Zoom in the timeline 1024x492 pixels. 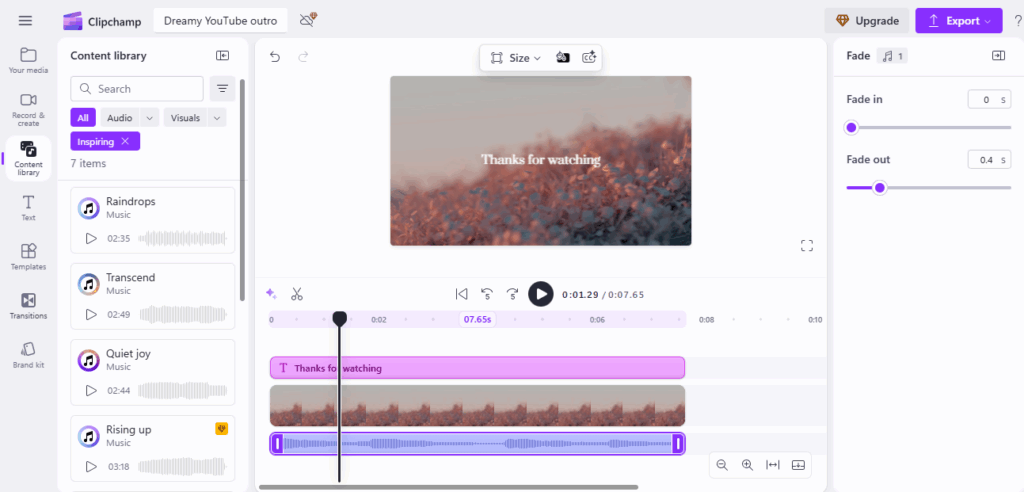click(x=747, y=465)
